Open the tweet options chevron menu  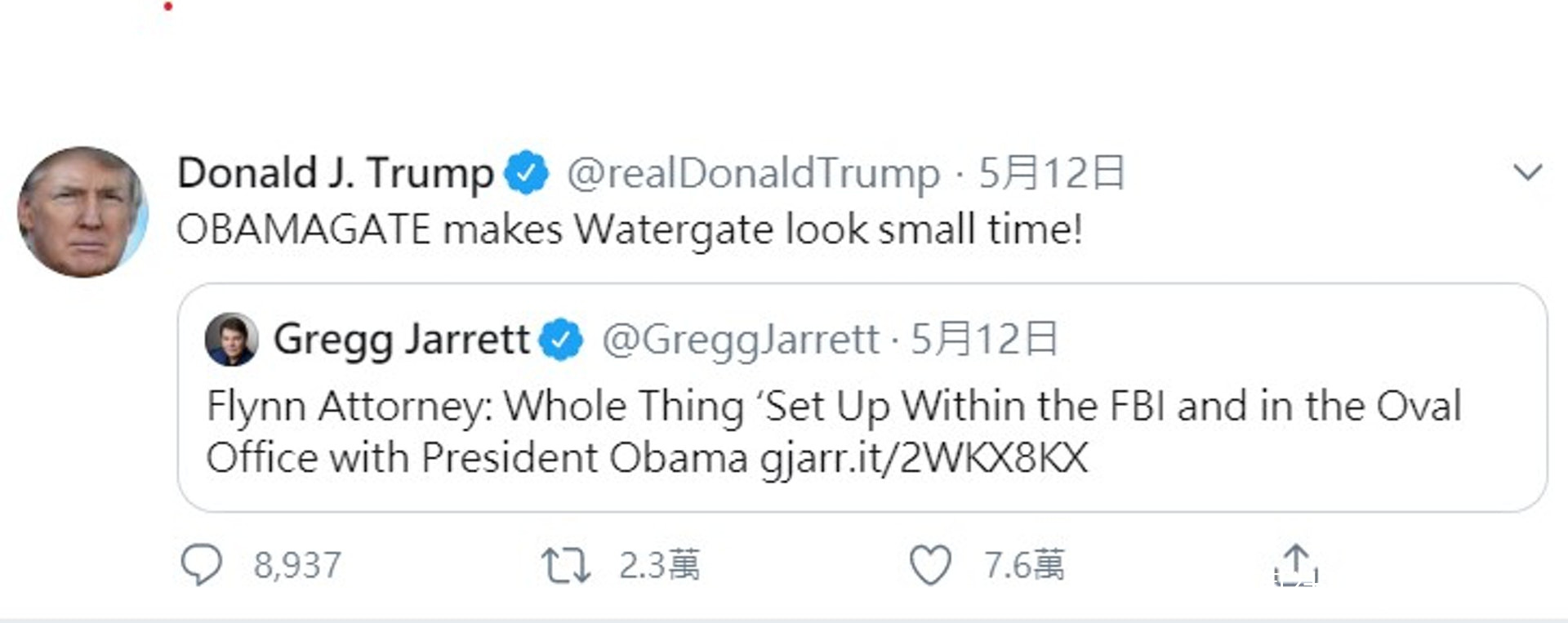pyautogui.click(x=1527, y=172)
